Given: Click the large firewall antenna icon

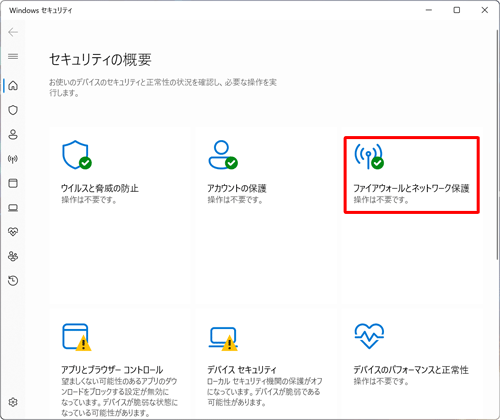Looking at the screenshot, I should click(369, 156).
